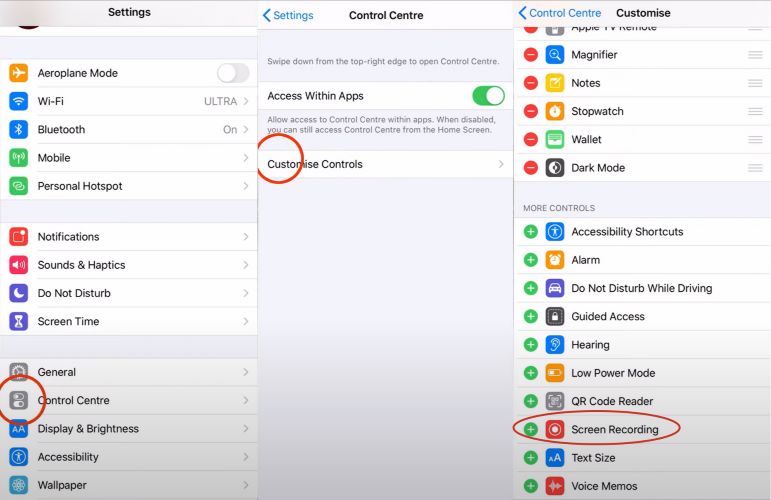The height and width of the screenshot is (500, 771).
Task: Add Screen Recording with green plus button
Action: pos(531,430)
